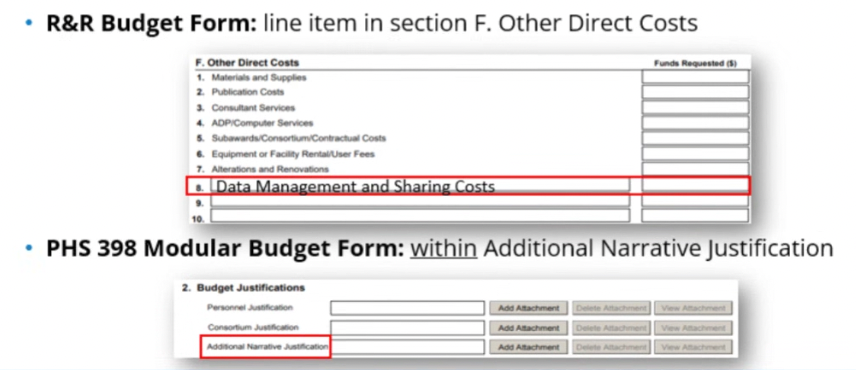The image size is (856, 370).
Task: Click the line 10 funds requested box
Action: 695,216
